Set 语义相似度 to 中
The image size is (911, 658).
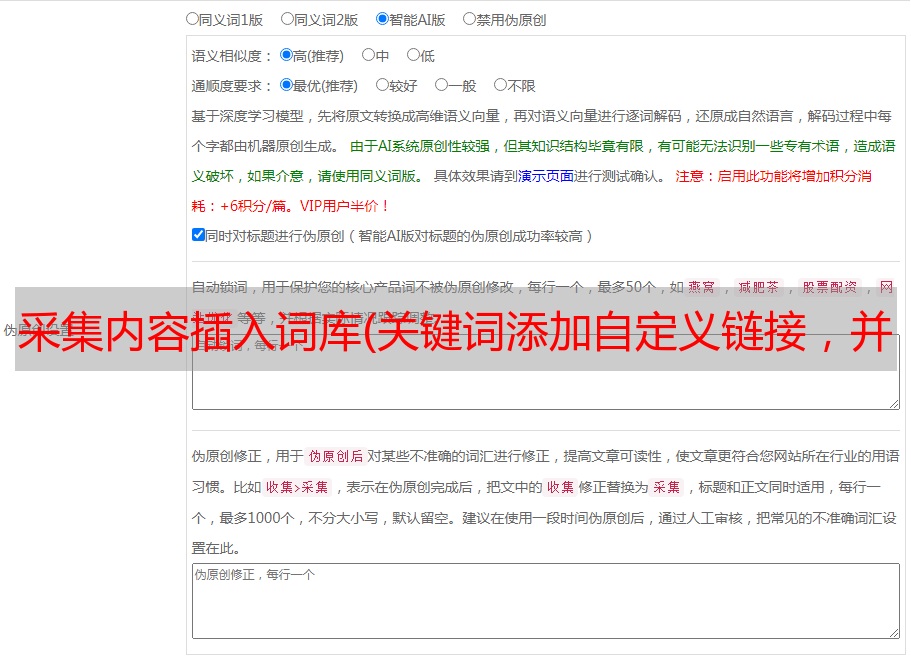(368, 55)
